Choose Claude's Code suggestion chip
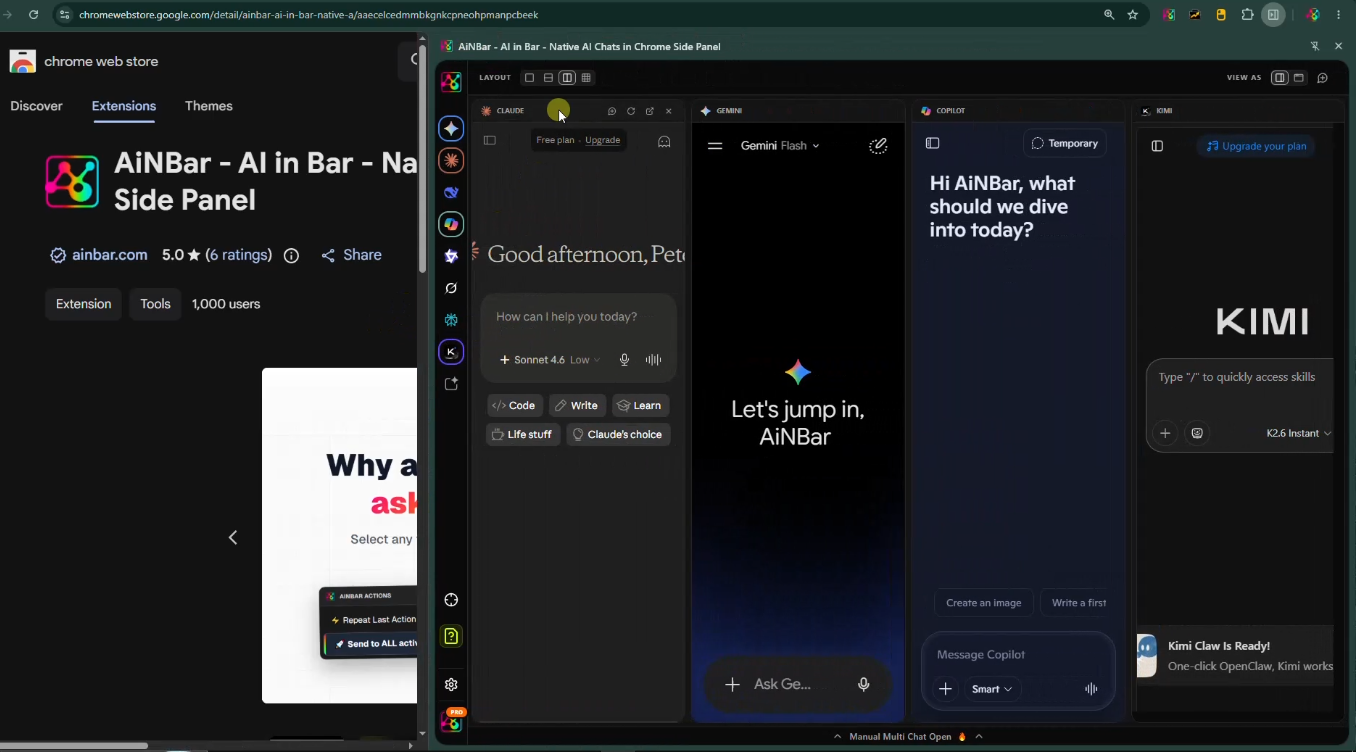1356x752 pixels. [515, 405]
